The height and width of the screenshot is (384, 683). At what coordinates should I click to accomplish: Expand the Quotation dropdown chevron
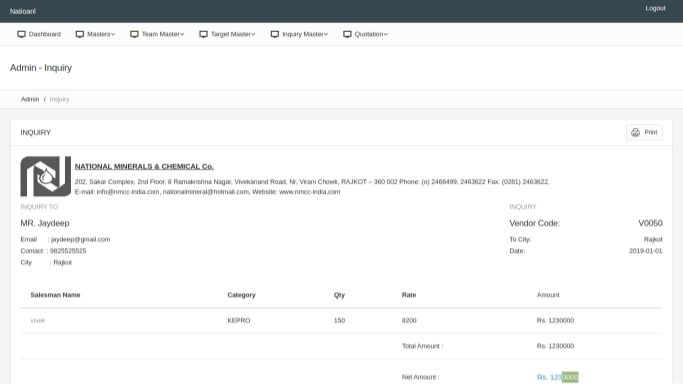[385, 34]
